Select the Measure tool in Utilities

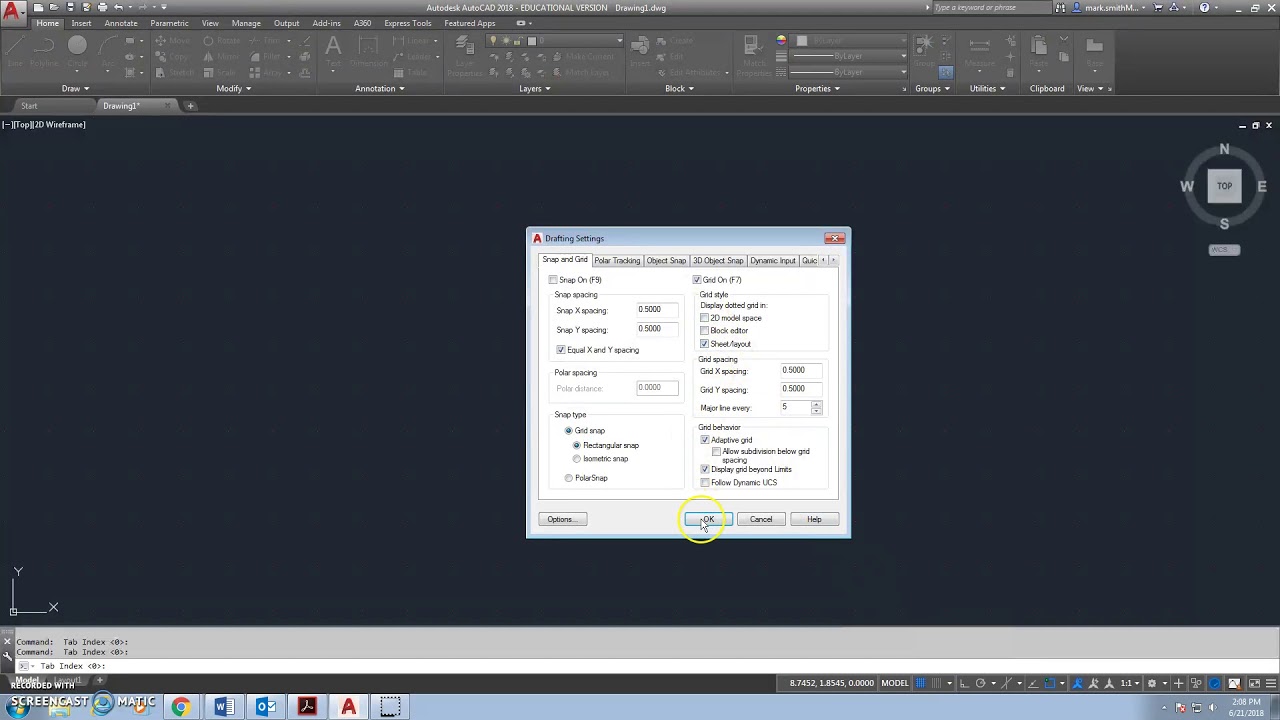pyautogui.click(x=980, y=52)
